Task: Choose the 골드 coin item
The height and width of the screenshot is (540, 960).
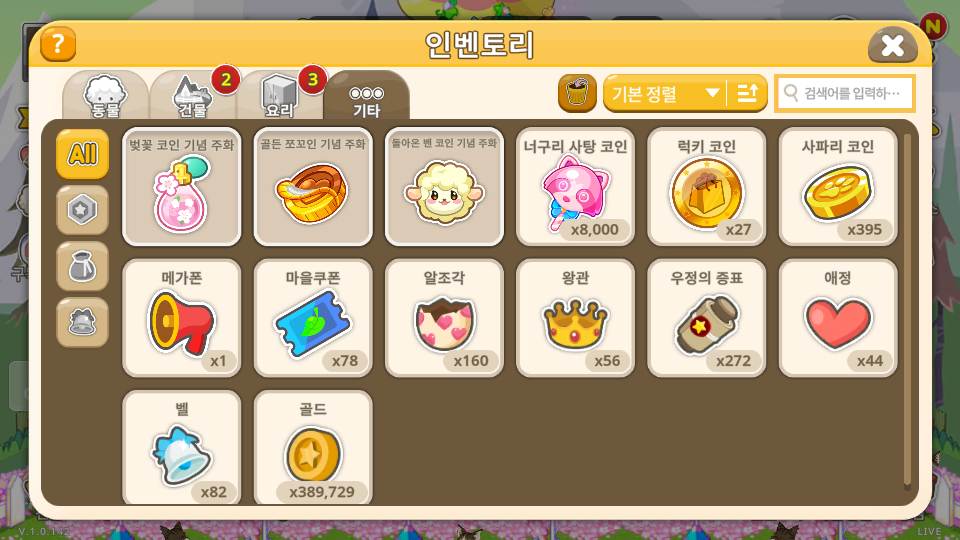Action: pos(313,448)
